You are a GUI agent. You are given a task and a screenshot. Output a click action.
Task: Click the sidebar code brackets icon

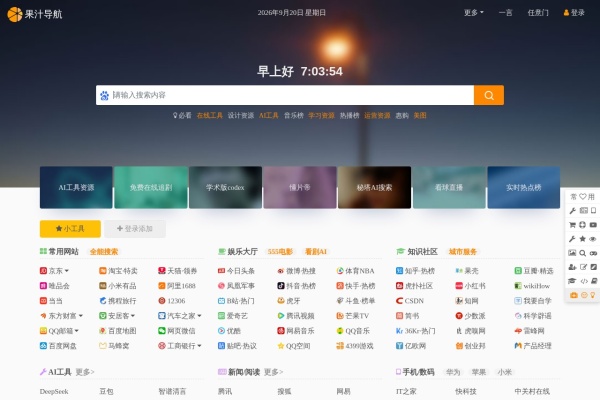(584, 281)
